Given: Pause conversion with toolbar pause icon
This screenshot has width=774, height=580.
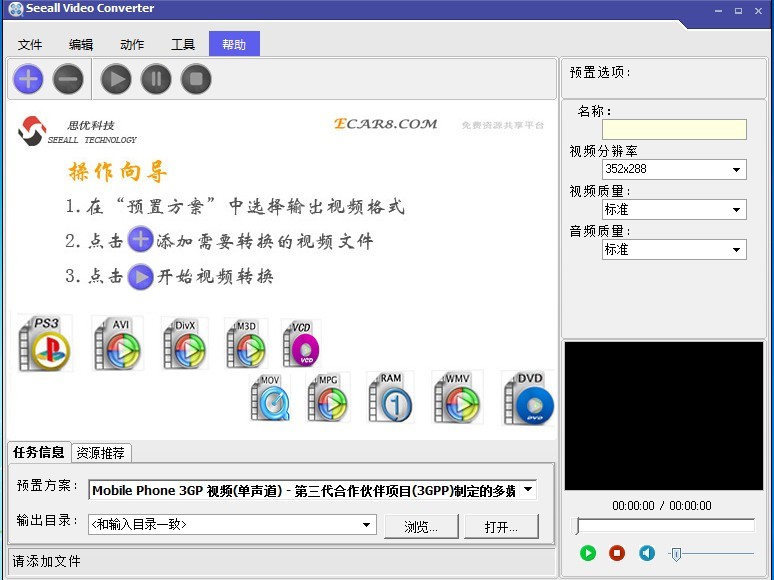Looking at the screenshot, I should (156, 78).
